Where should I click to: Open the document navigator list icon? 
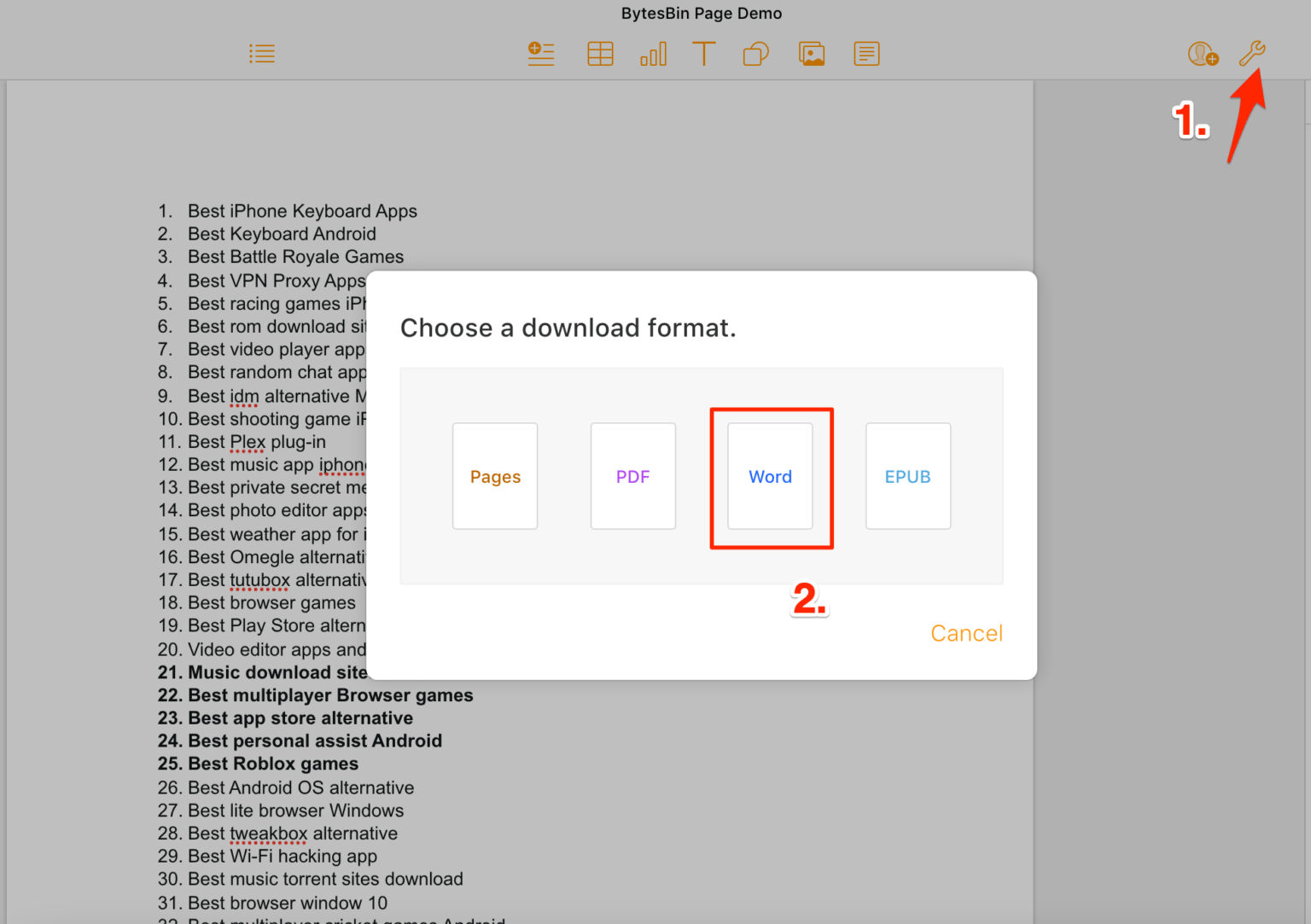click(x=262, y=53)
